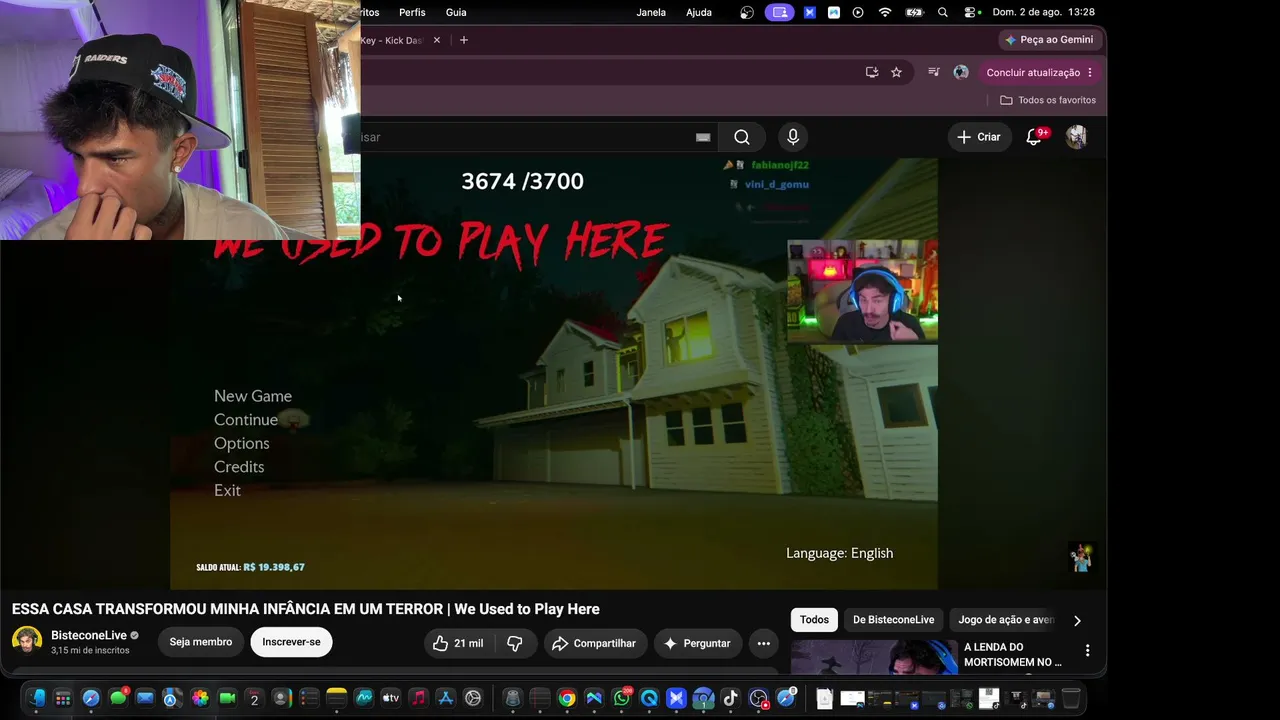
Task: Open the YouTube notifications bell
Action: (x=1035, y=137)
